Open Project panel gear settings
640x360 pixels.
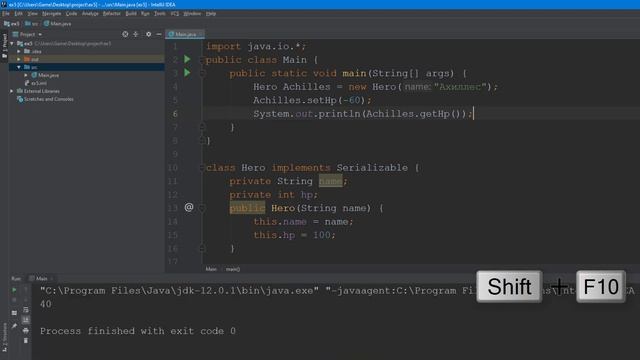pyautogui.click(x=149, y=34)
